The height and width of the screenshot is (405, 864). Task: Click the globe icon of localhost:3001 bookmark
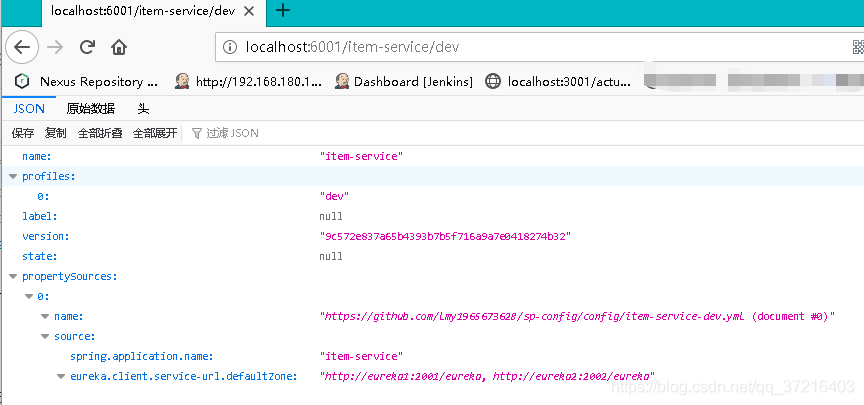tap(493, 82)
